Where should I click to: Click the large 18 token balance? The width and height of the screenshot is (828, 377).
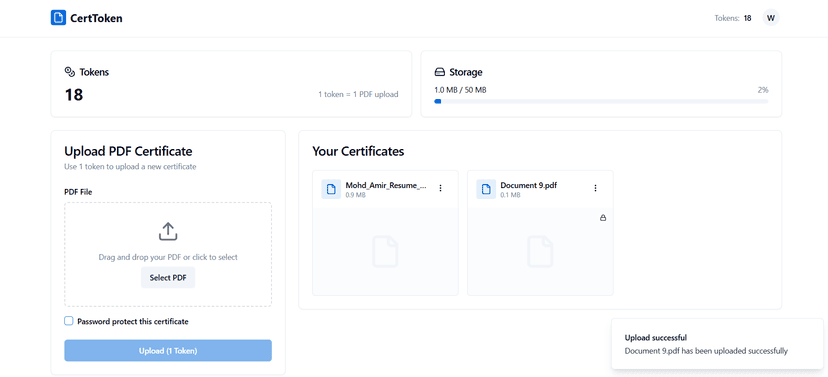coord(74,95)
